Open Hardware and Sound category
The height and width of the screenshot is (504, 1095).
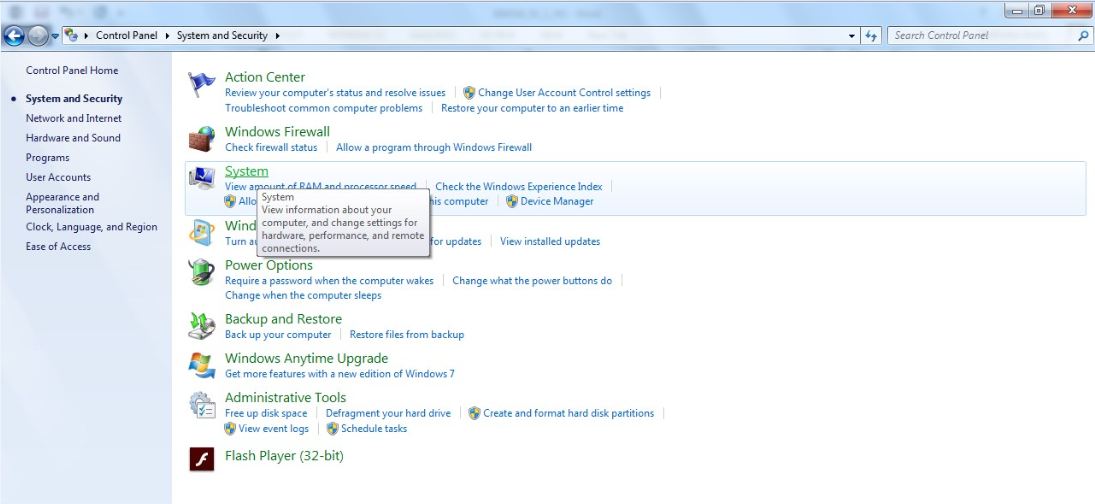pos(73,138)
